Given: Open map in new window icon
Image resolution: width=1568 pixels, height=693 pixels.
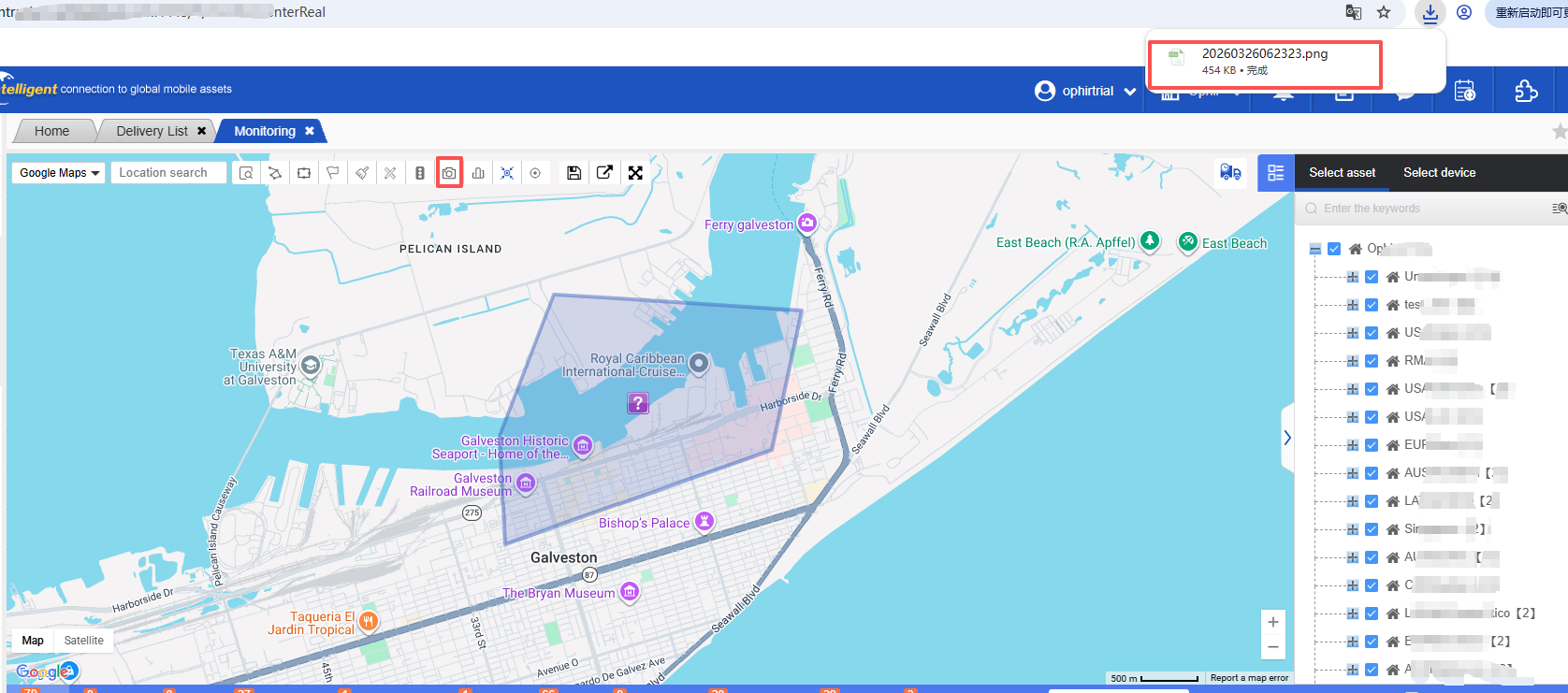Looking at the screenshot, I should [604, 173].
